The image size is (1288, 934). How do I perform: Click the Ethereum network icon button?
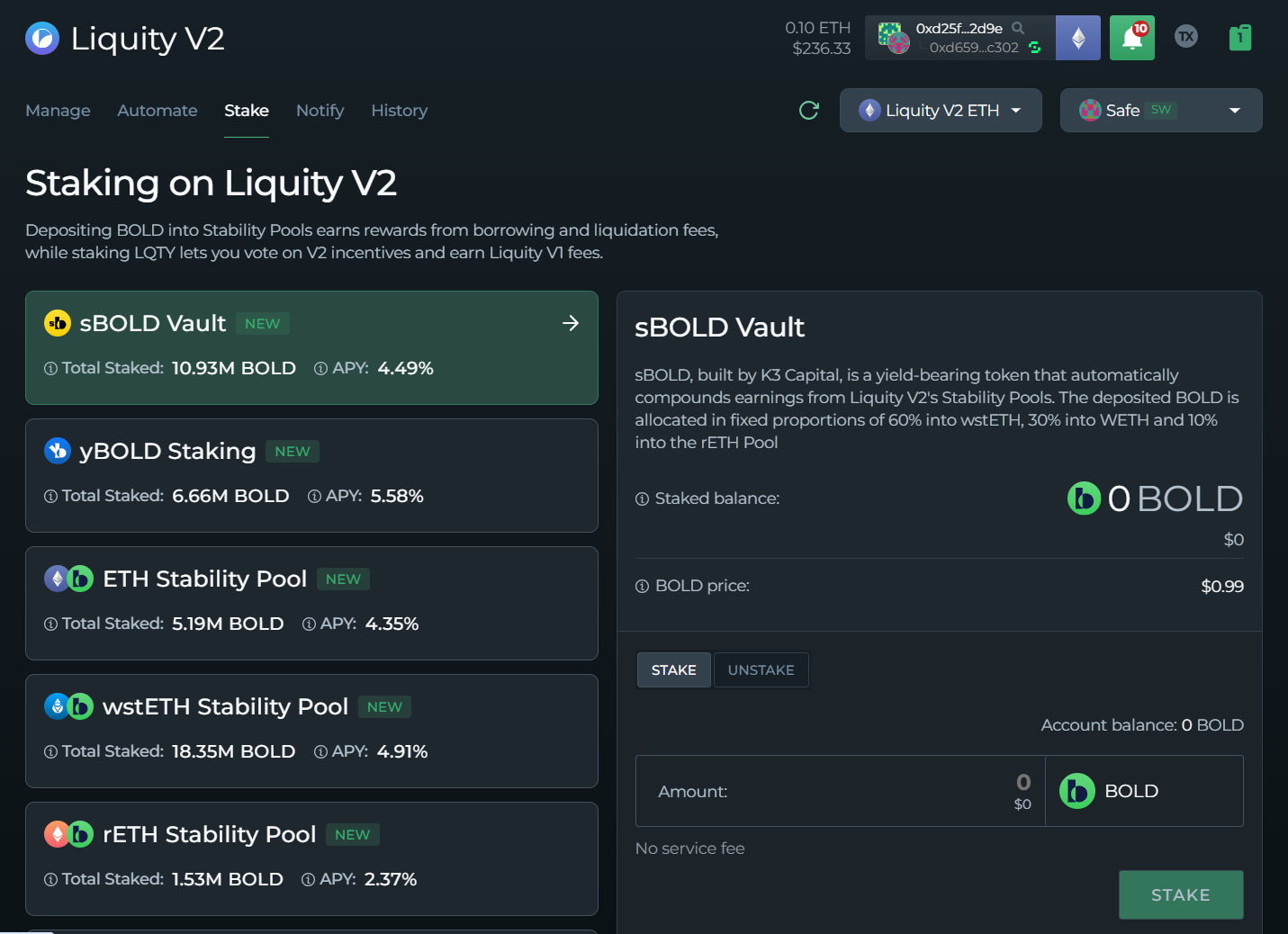(1077, 39)
